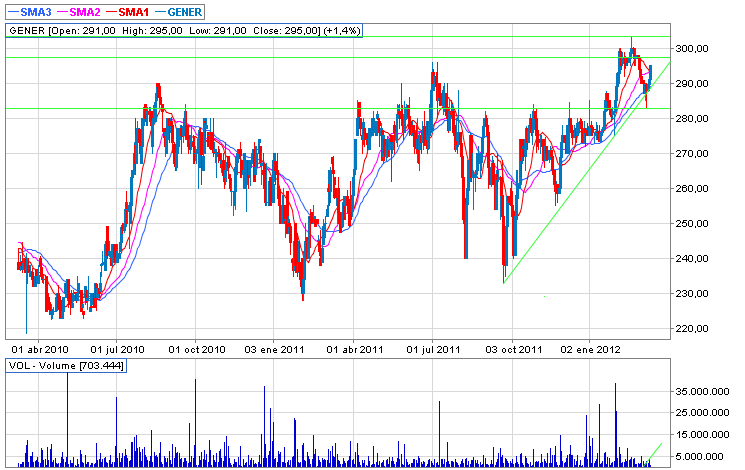745x470 pixels.
Task: Select the GENER open-high-low-close info label
Action: pos(184,31)
